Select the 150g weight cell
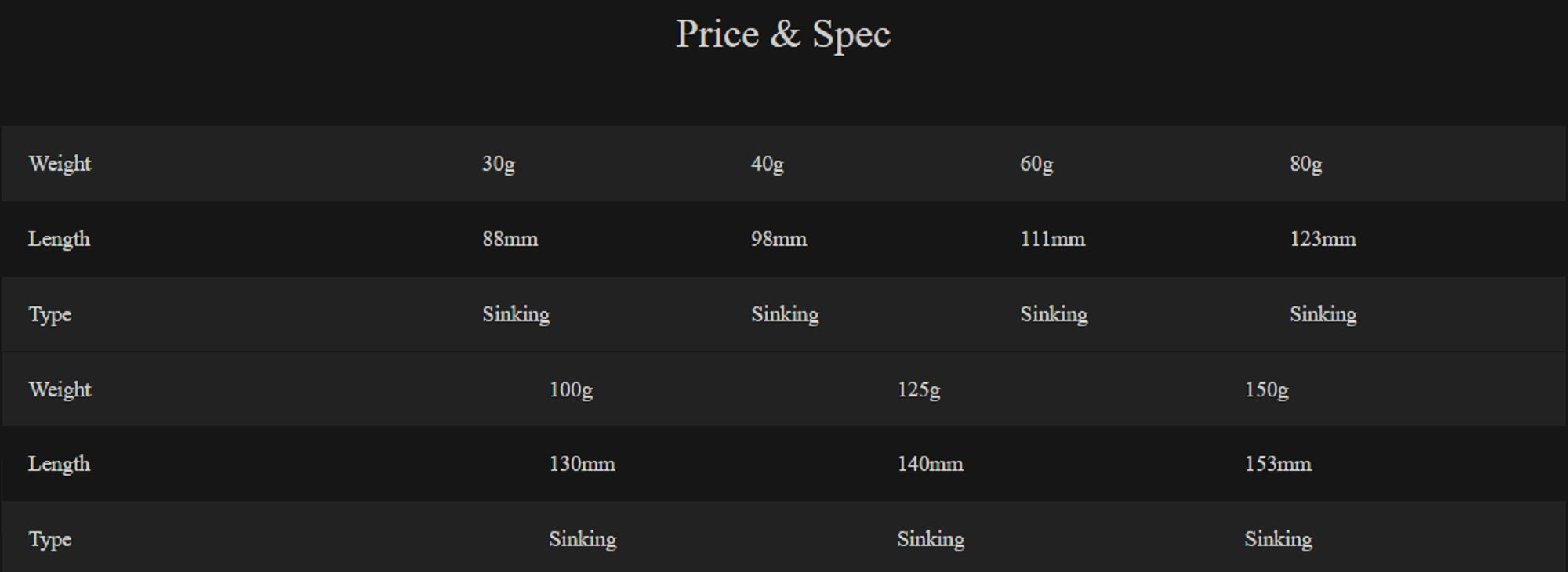The image size is (1568, 572). click(x=1267, y=389)
